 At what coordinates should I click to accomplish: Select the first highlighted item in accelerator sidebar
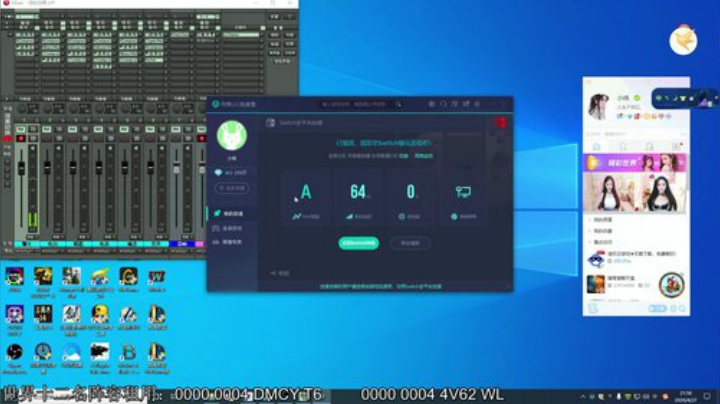(232, 213)
